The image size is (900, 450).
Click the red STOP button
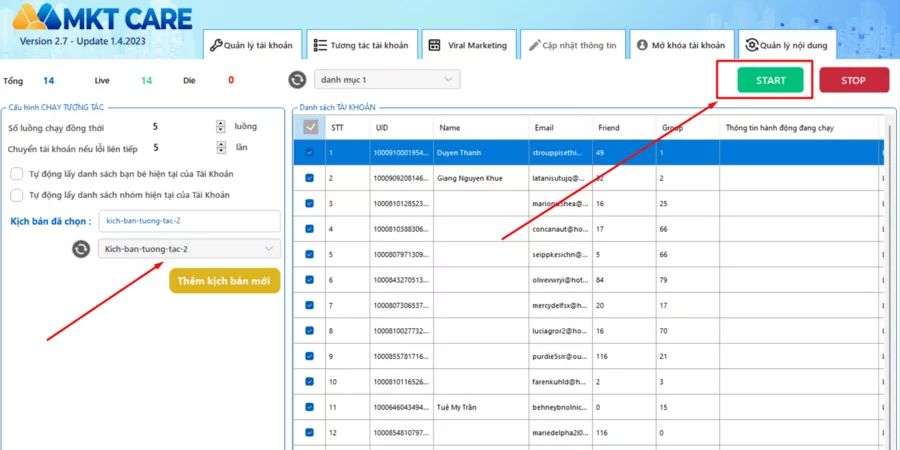(853, 80)
